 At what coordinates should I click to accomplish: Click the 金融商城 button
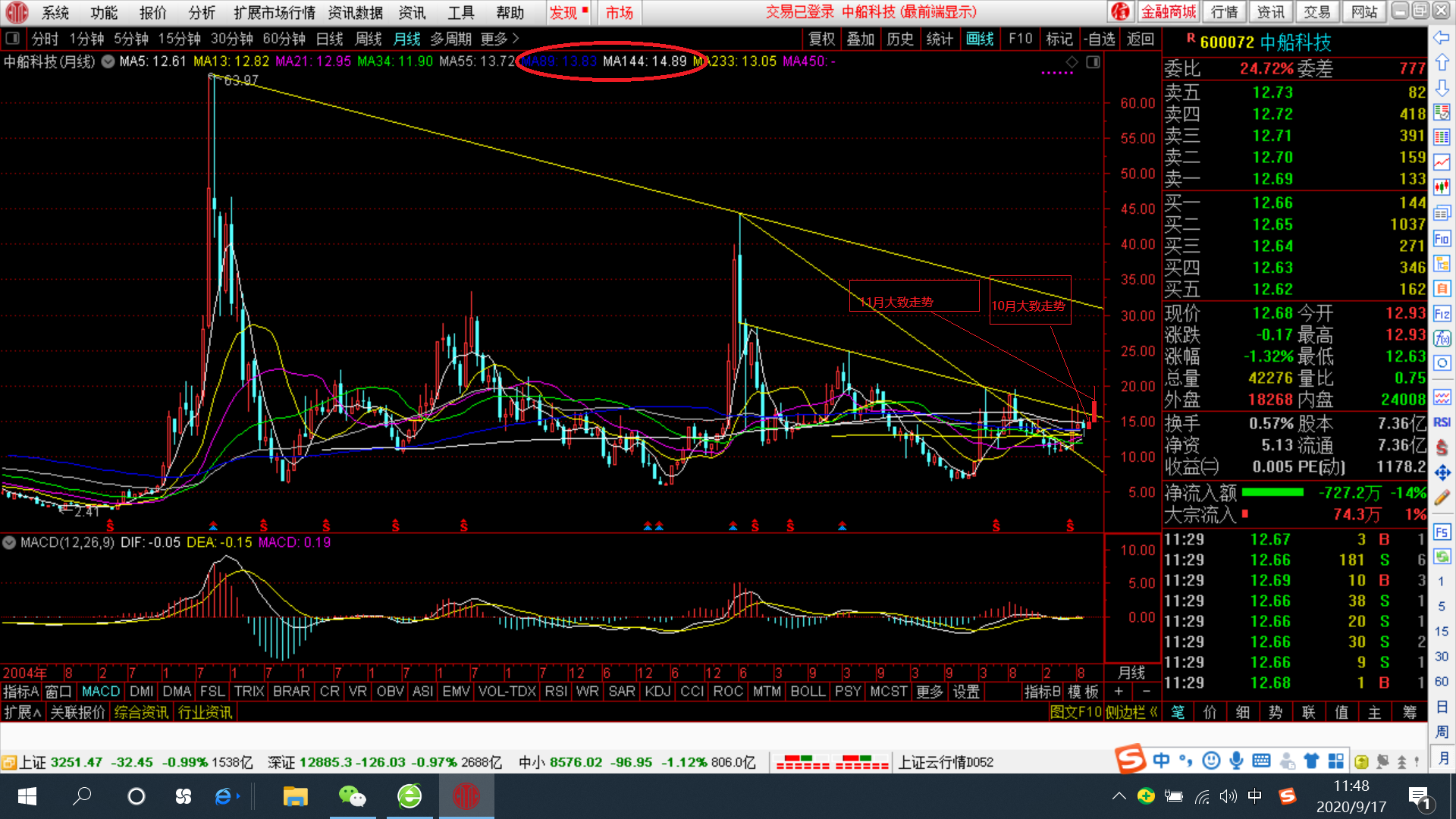[x=1169, y=12]
